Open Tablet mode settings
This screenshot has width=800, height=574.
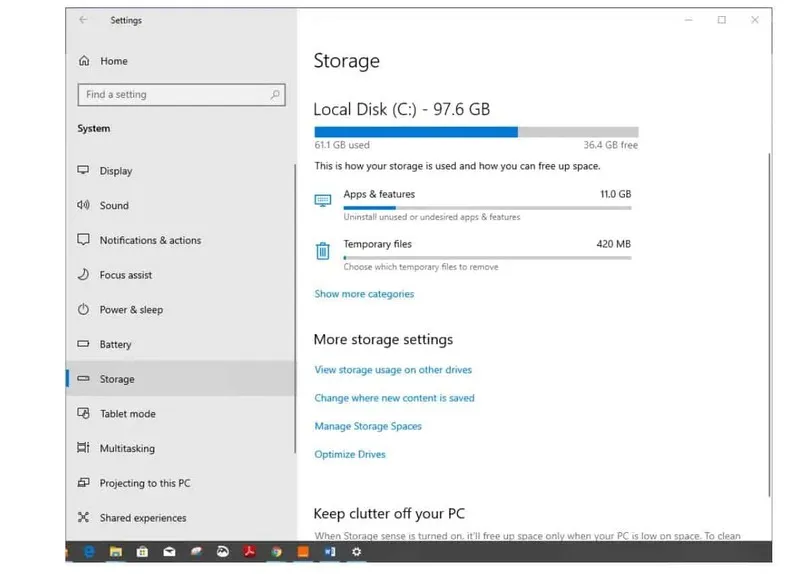pyautogui.click(x=127, y=414)
